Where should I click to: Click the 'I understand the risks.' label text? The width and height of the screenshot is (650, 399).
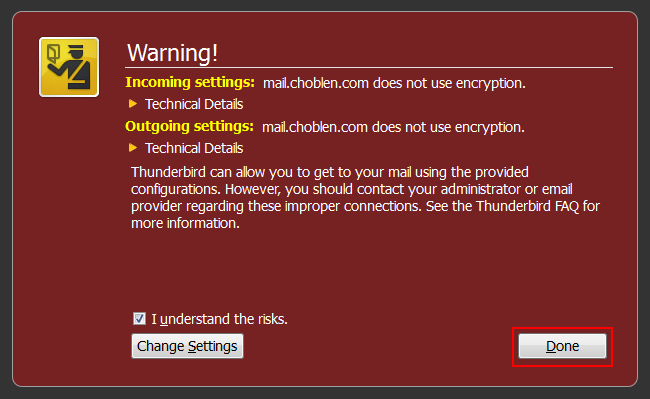pos(219,319)
